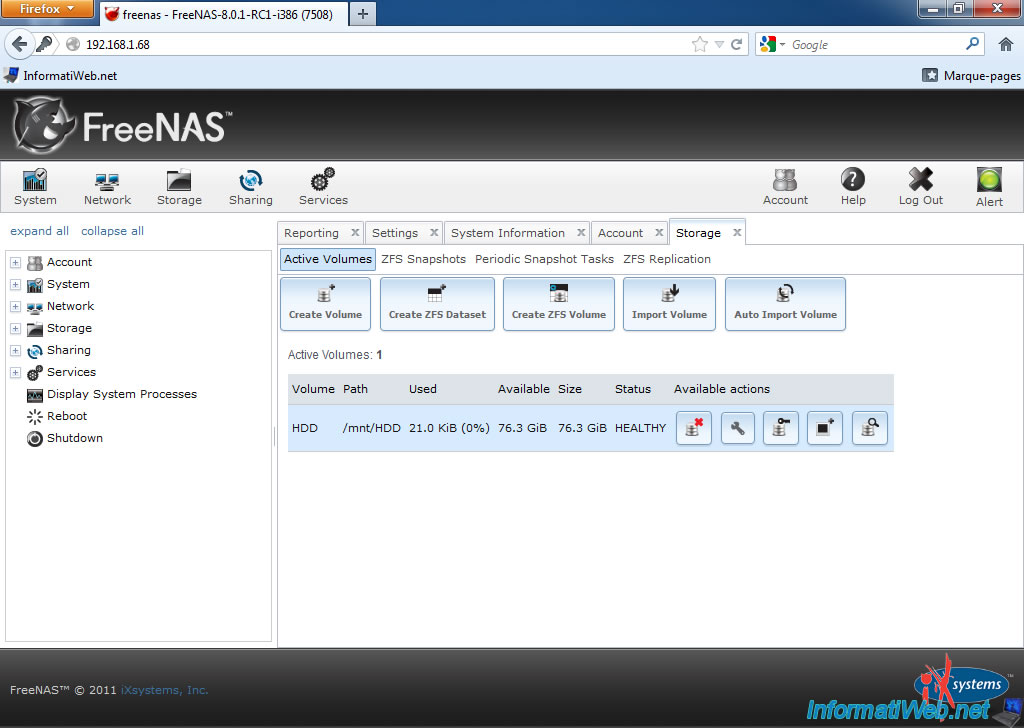Click the Create ZFS Dataset button
This screenshot has height=728, width=1024.
pos(437,304)
